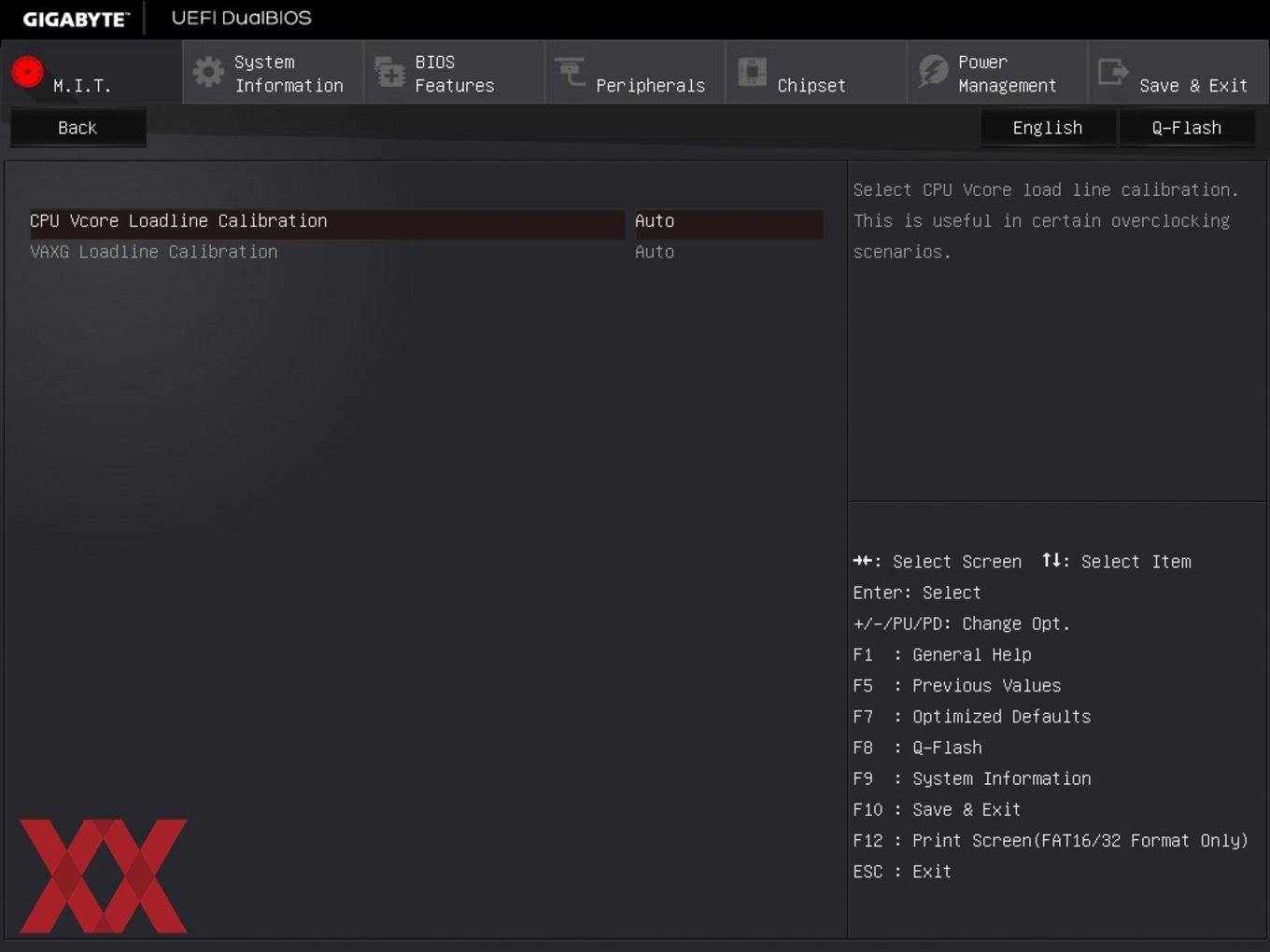Image resolution: width=1270 pixels, height=952 pixels.
Task: Click the GIGABYTE logo
Action: tap(76, 19)
